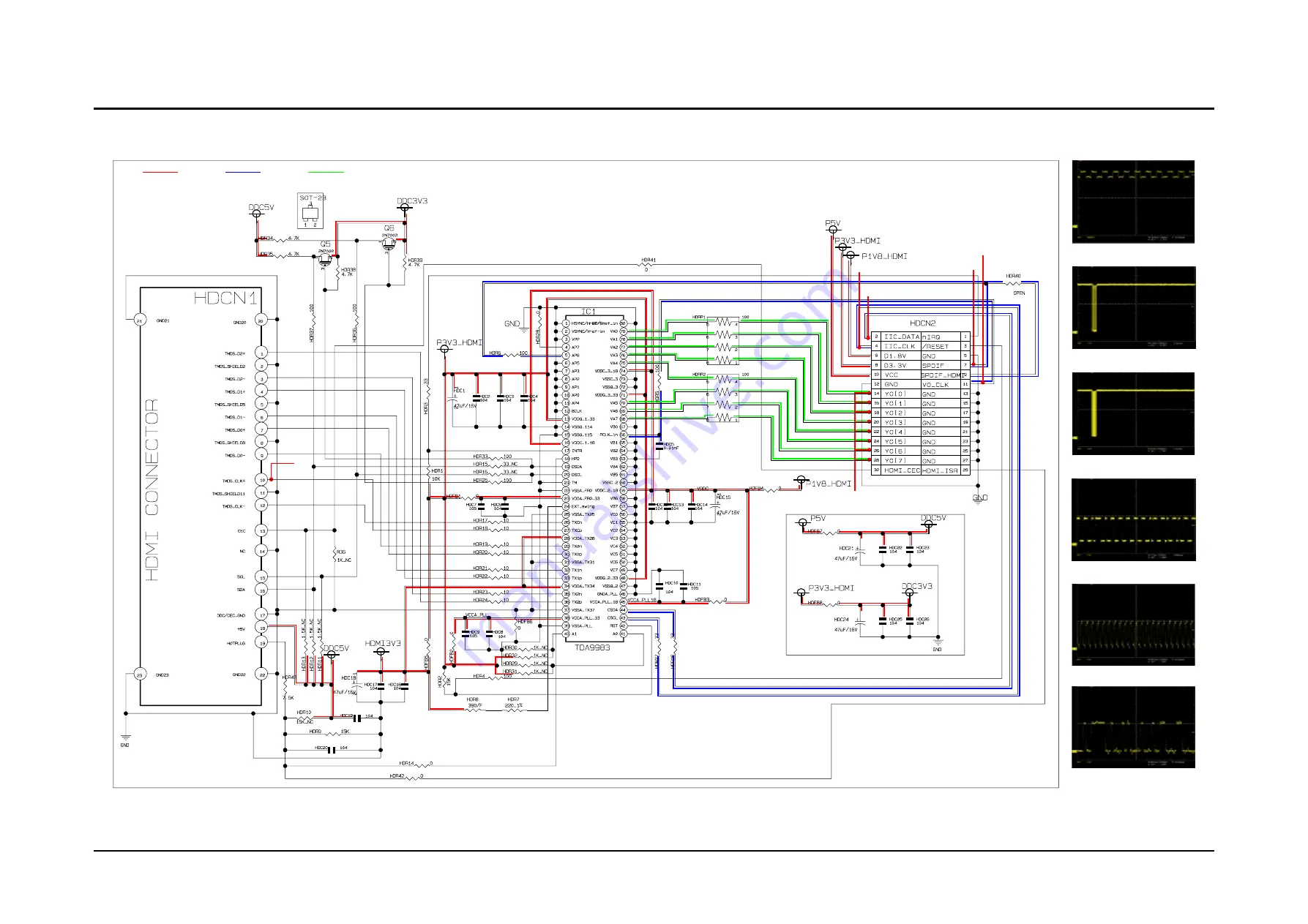This screenshot has width=1308, height=924.
Task: Click pin 1 circle of TMDS_D2+
Action: (x=261, y=353)
